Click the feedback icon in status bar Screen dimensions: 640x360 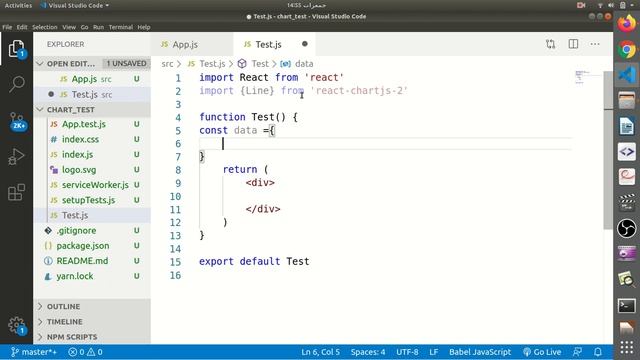click(x=577, y=352)
